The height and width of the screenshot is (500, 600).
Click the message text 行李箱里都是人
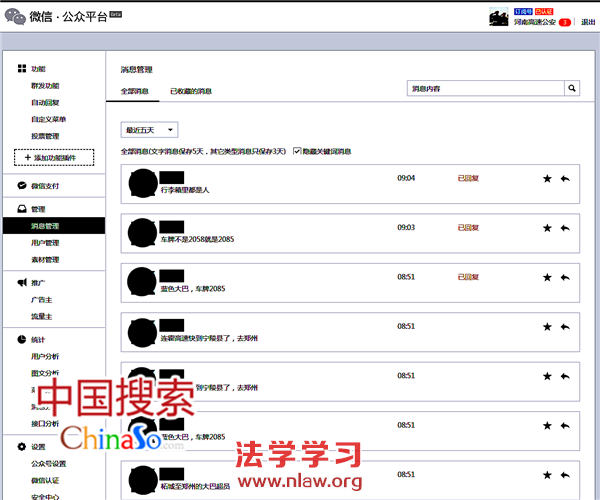(x=185, y=190)
